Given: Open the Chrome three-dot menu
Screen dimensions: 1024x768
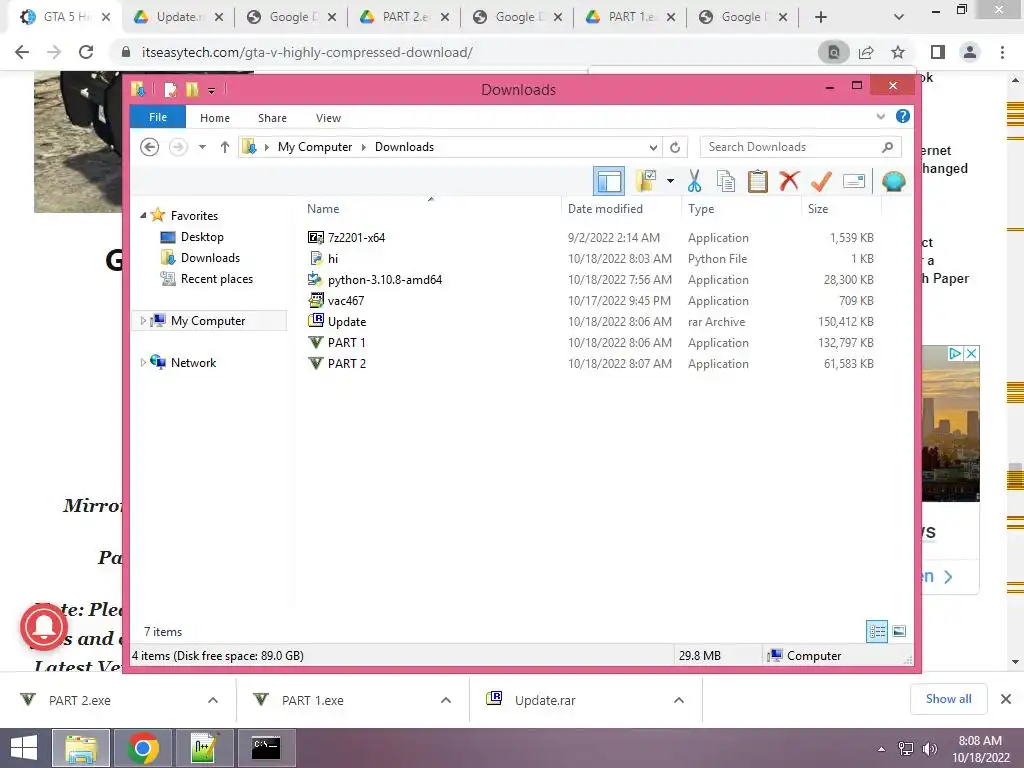Looking at the screenshot, I should point(1002,52).
